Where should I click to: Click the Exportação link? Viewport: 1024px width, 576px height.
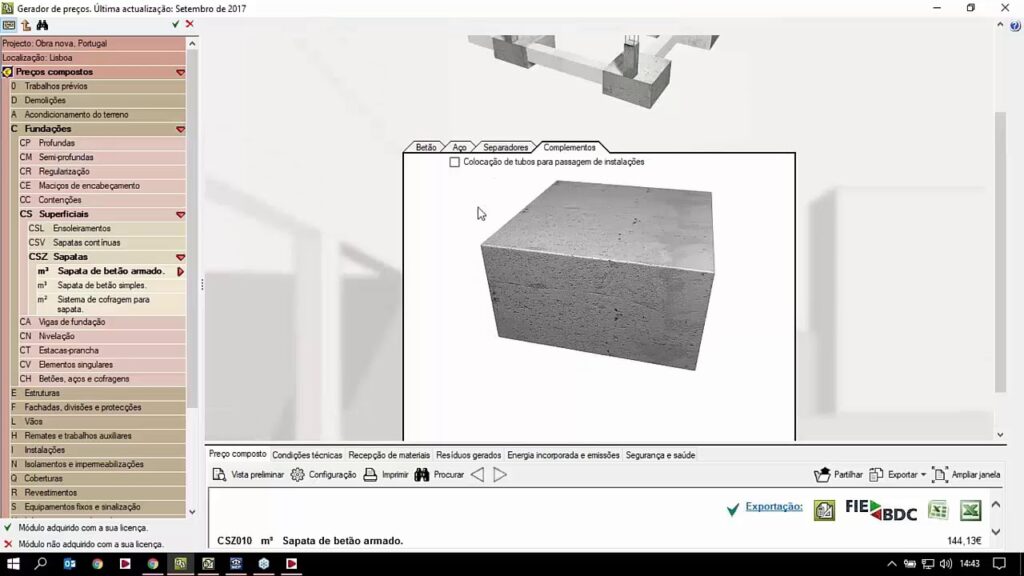tap(773, 507)
